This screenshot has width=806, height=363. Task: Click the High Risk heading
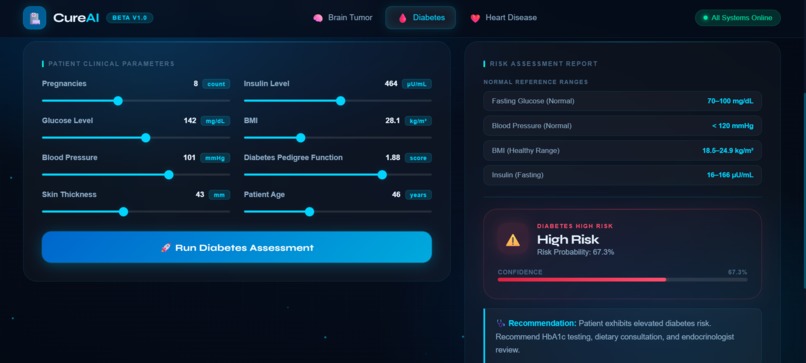click(x=568, y=239)
